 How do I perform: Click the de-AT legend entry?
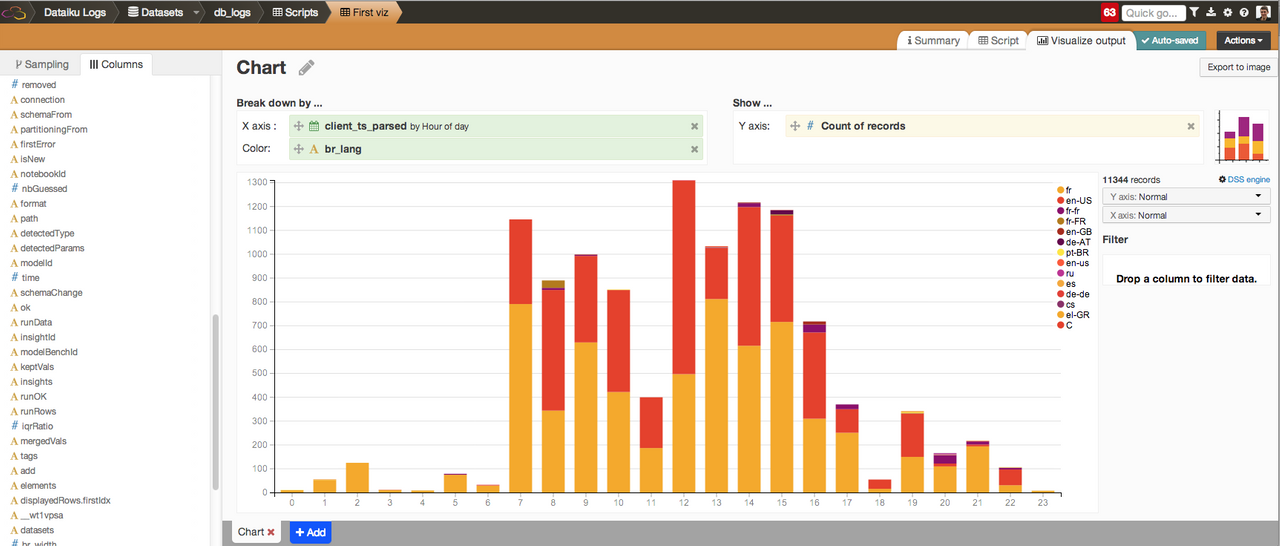1073,242
